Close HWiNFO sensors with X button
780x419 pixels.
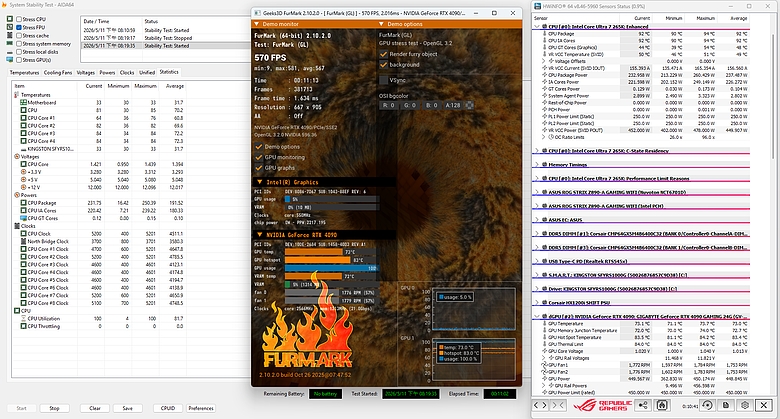point(764,405)
